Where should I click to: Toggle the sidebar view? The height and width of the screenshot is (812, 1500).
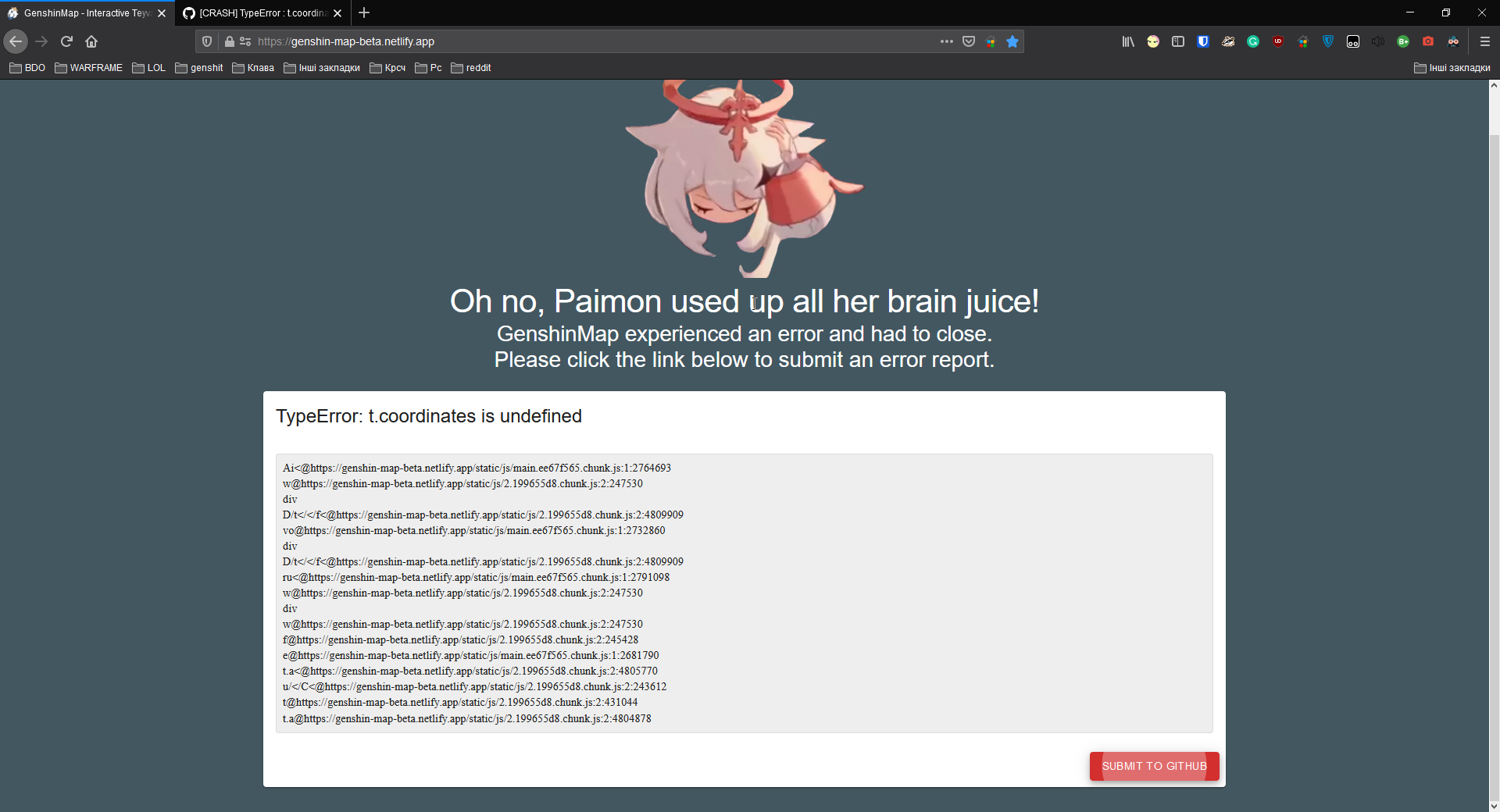(x=1178, y=41)
